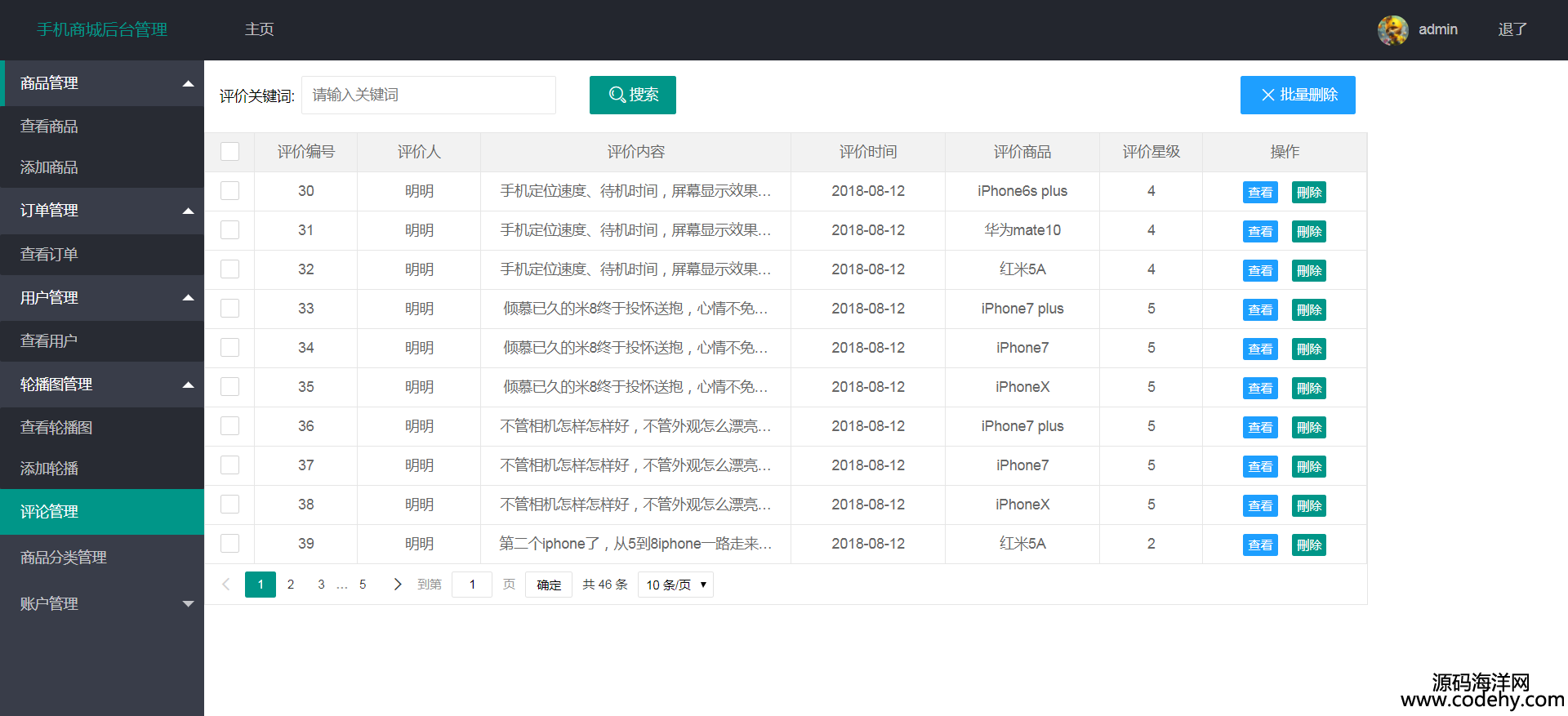Check the box for review 34
Screen dimensions: 1568x716
[x=230, y=348]
